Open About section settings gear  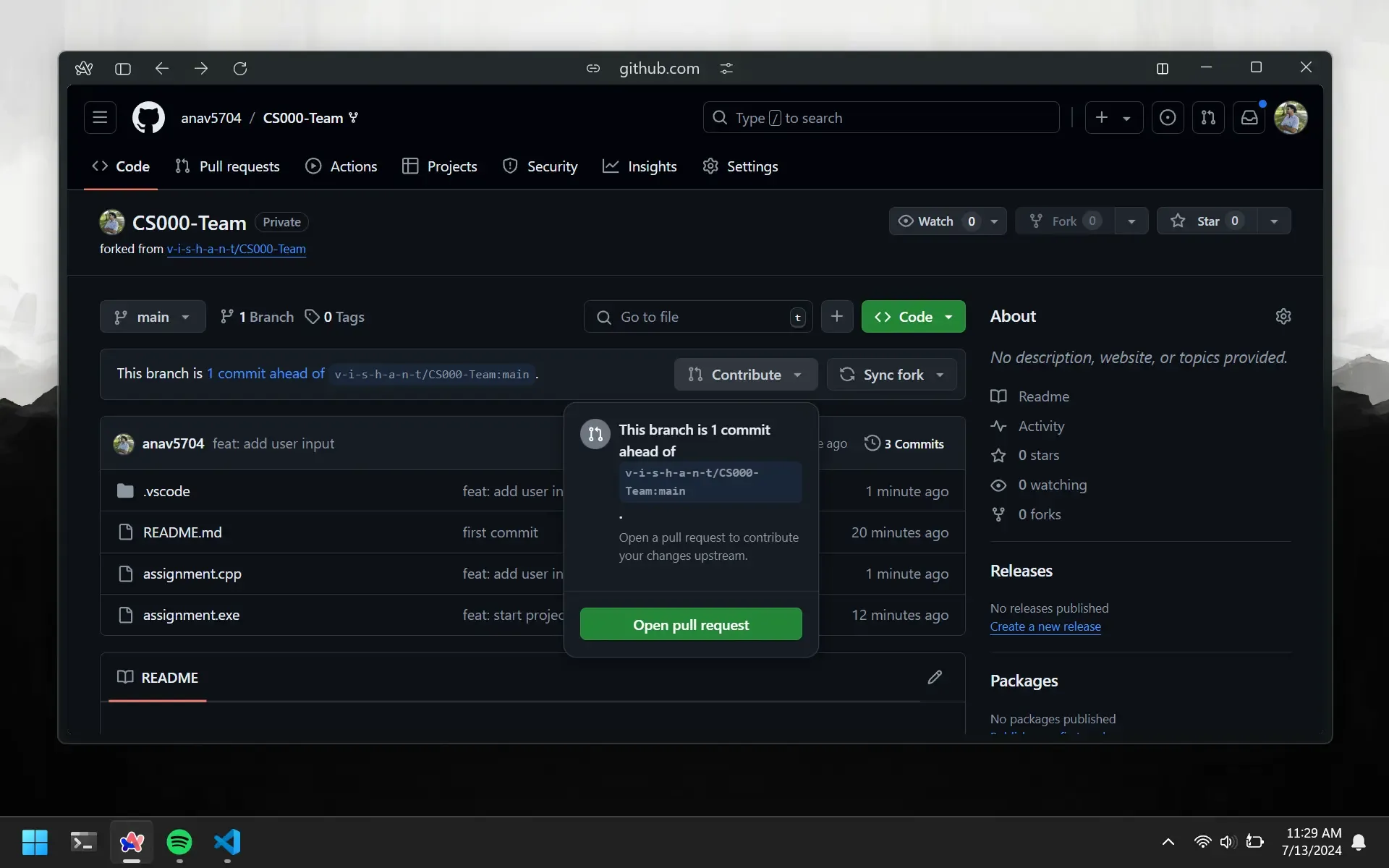(1283, 316)
